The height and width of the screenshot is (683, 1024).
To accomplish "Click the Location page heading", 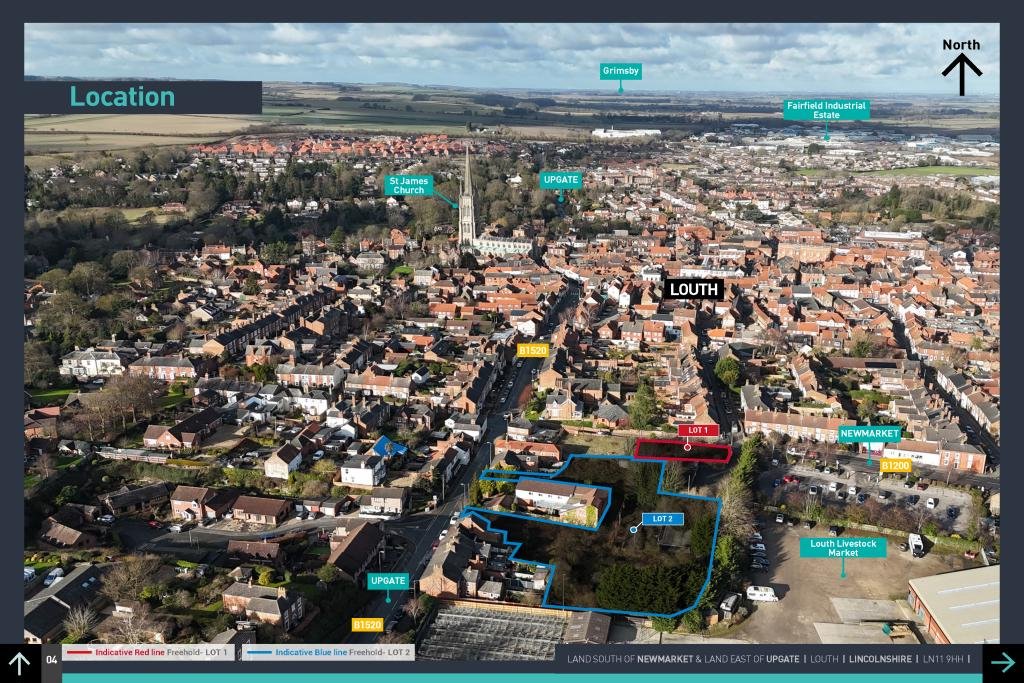I will (x=122, y=97).
